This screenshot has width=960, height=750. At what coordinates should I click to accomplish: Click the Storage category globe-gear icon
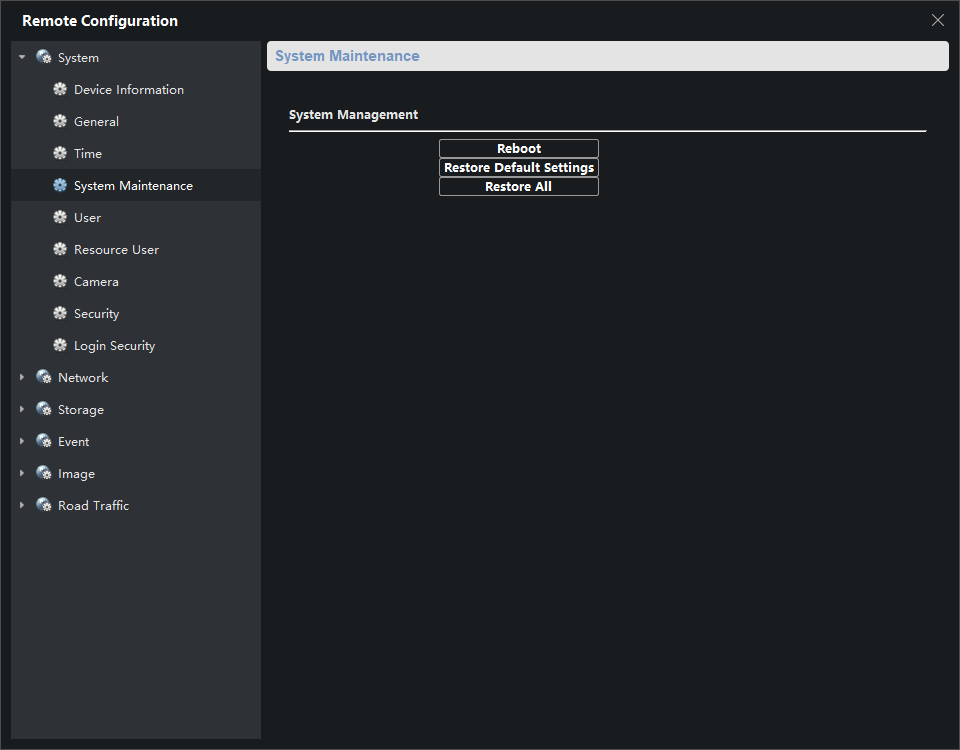click(x=44, y=410)
